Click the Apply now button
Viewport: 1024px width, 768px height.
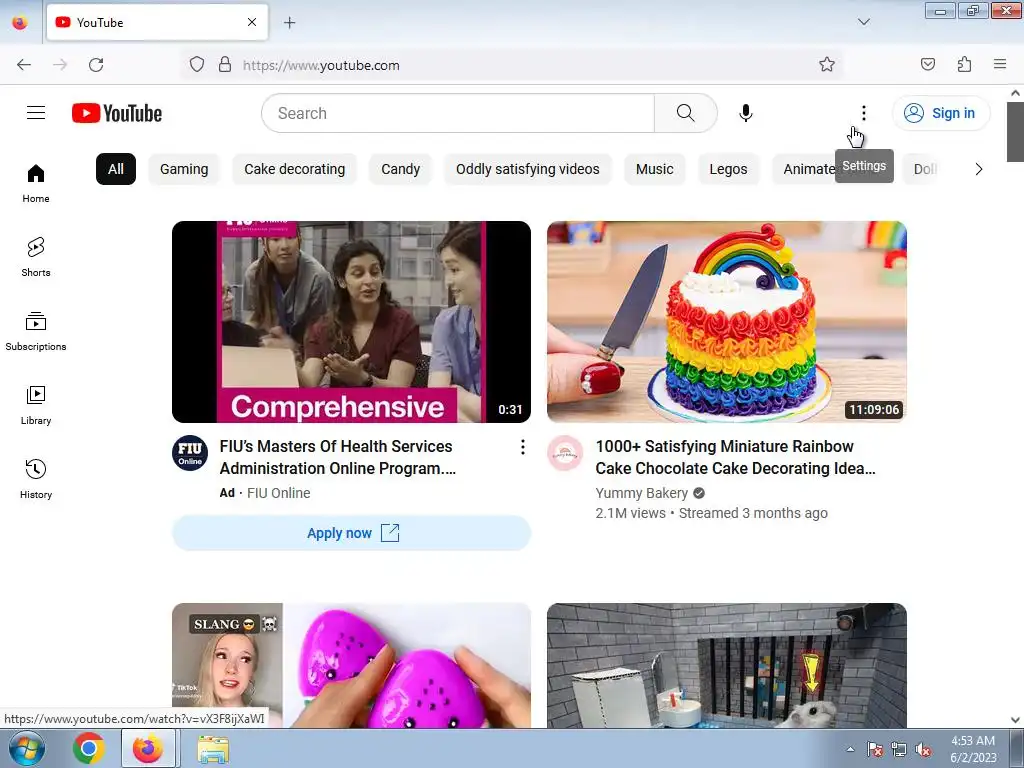click(351, 533)
